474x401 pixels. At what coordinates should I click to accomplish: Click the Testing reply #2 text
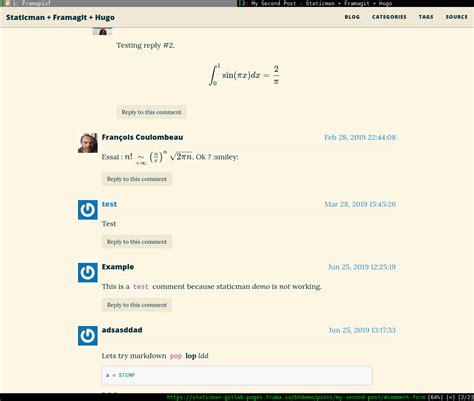tap(145, 45)
